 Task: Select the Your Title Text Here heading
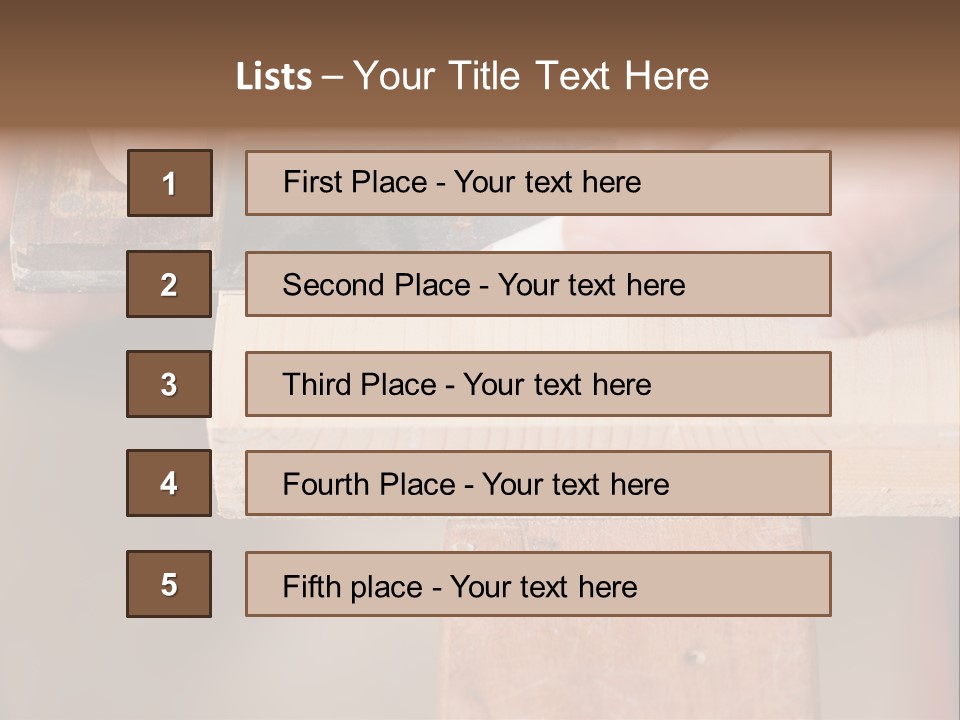(x=531, y=76)
